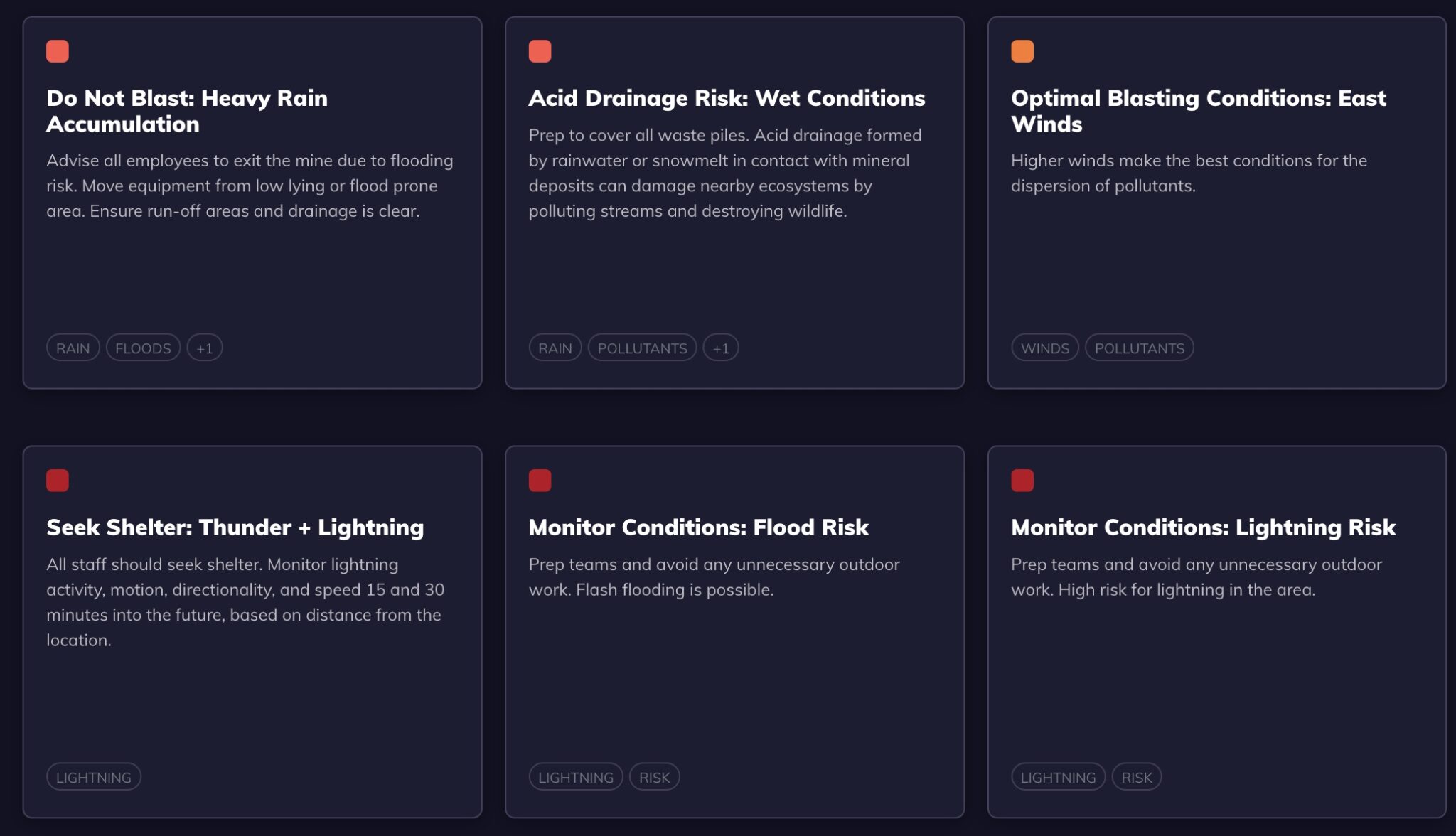Screen dimensions: 1456x836
Task: Click the severity icon on the Lightning Risk card
Action: click(1023, 481)
